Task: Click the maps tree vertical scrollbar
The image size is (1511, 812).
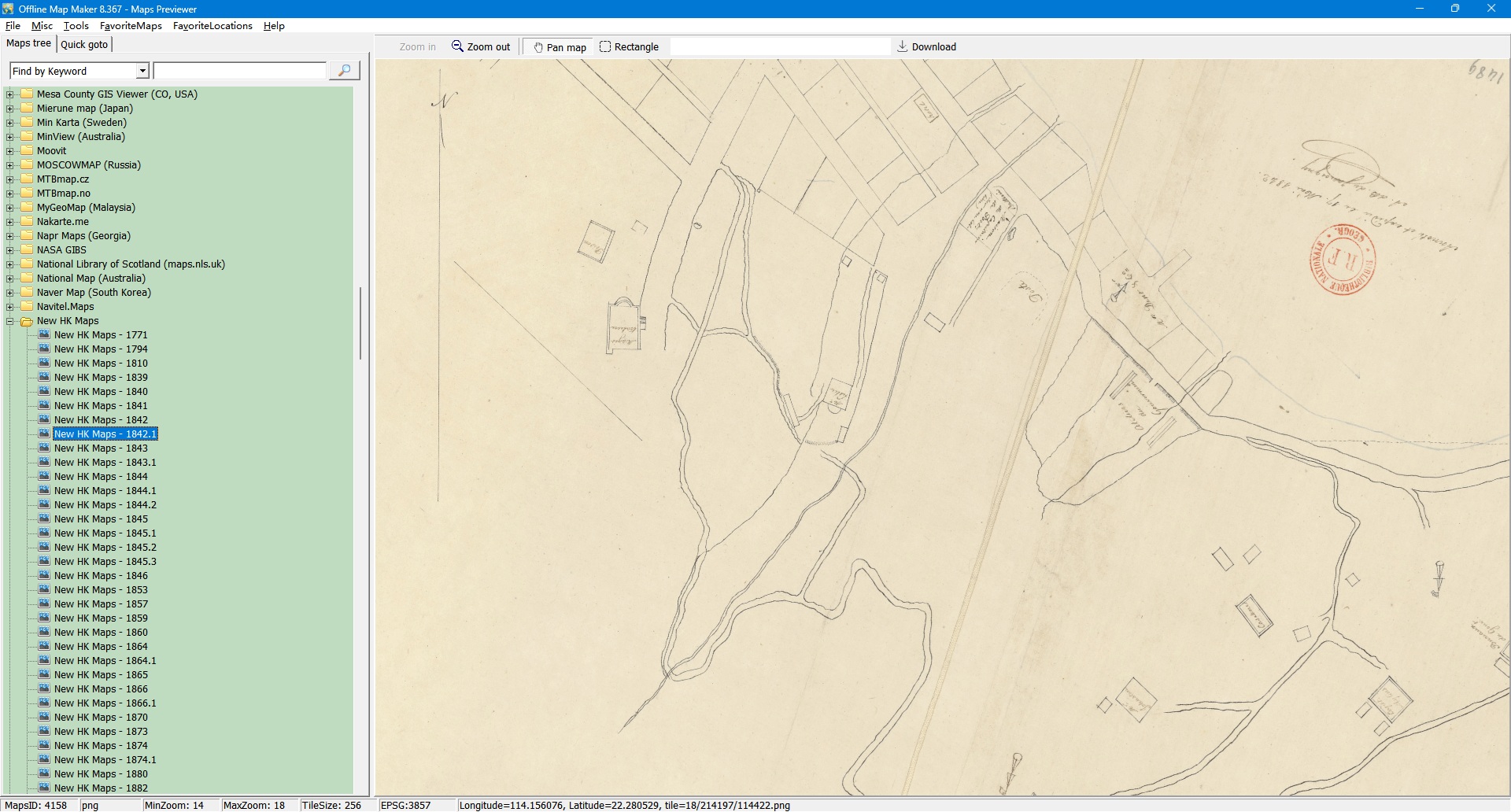Action: click(360, 323)
